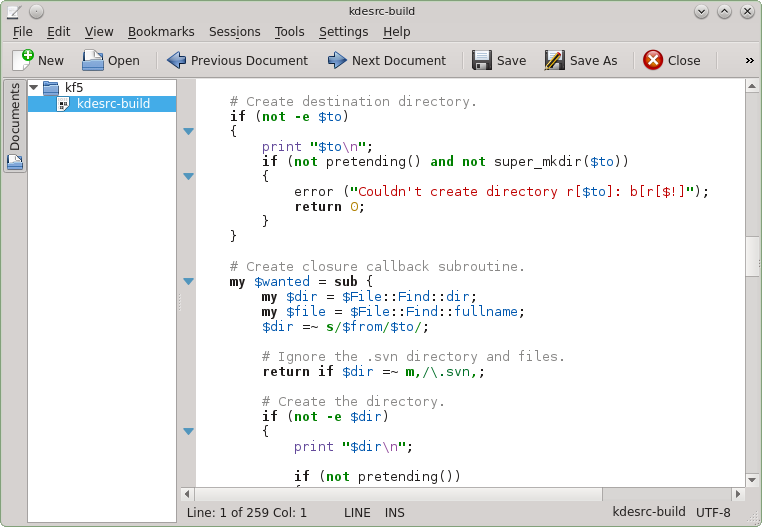Click the vertical scrollbar down arrow
This screenshot has height=527, width=762.
click(x=752, y=480)
